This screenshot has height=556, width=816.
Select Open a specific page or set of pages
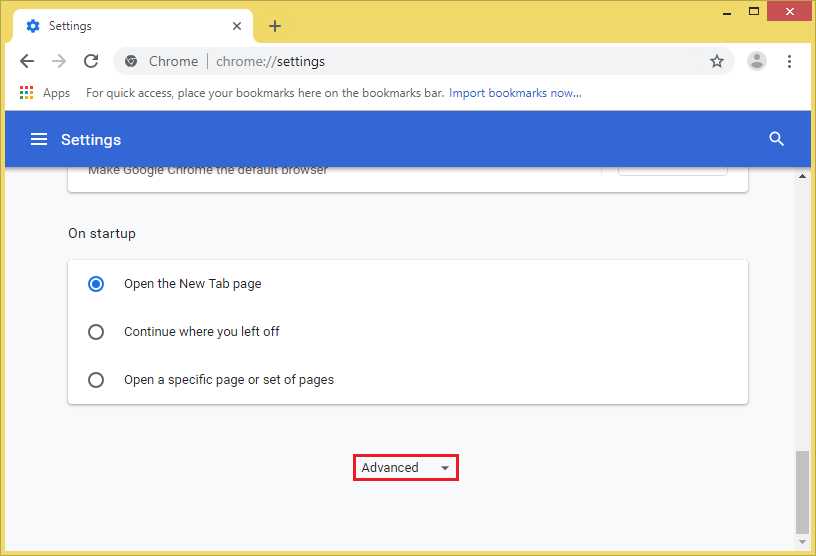[x=96, y=380]
